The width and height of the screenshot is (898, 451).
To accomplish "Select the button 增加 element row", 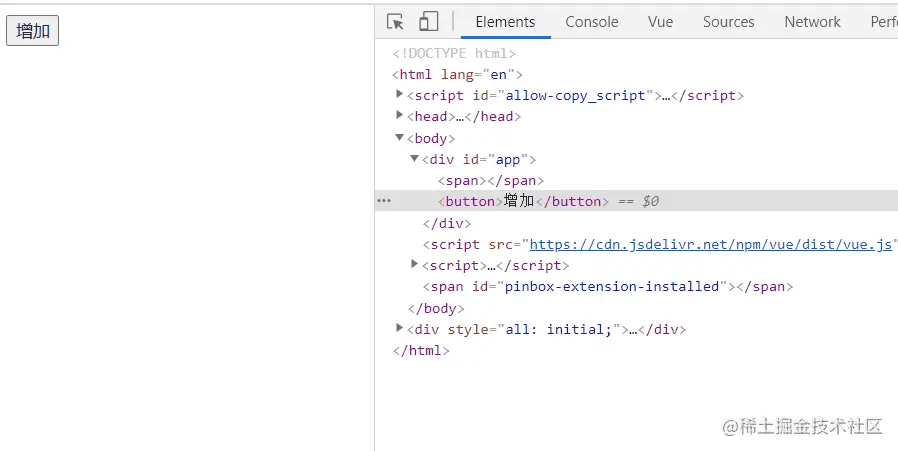I will pos(636,201).
